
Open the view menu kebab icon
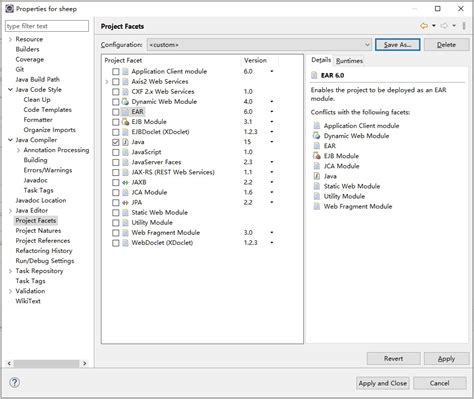tap(464, 26)
